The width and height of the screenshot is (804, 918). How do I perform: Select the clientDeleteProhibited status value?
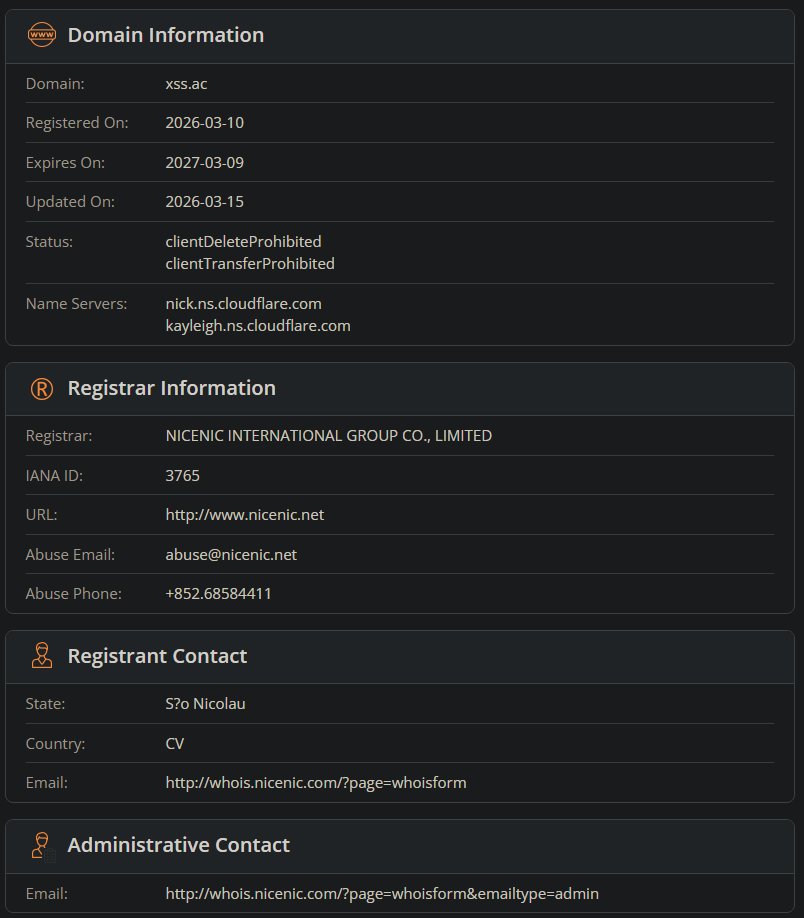tap(243, 241)
